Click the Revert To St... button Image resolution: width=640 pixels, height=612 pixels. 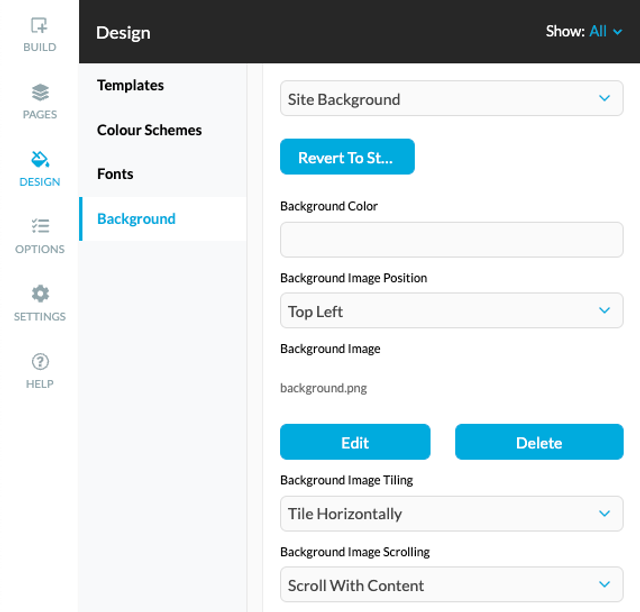point(347,157)
